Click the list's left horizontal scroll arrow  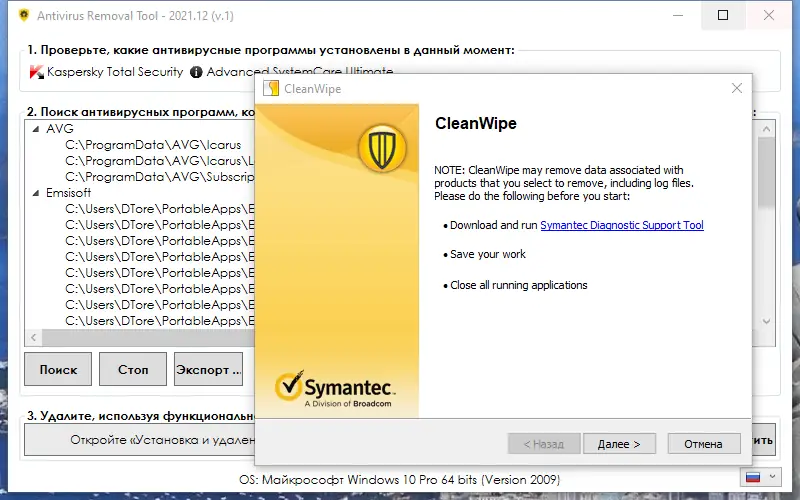(35, 337)
